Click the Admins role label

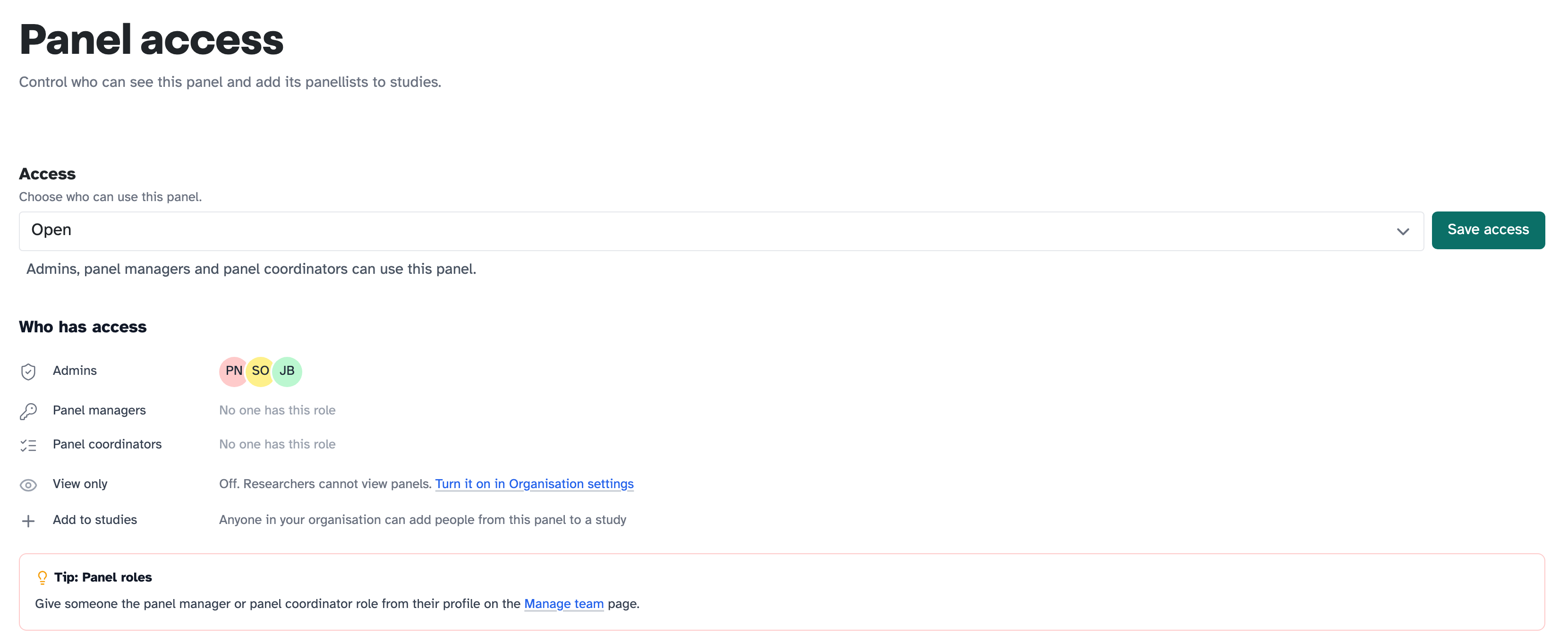coord(74,371)
